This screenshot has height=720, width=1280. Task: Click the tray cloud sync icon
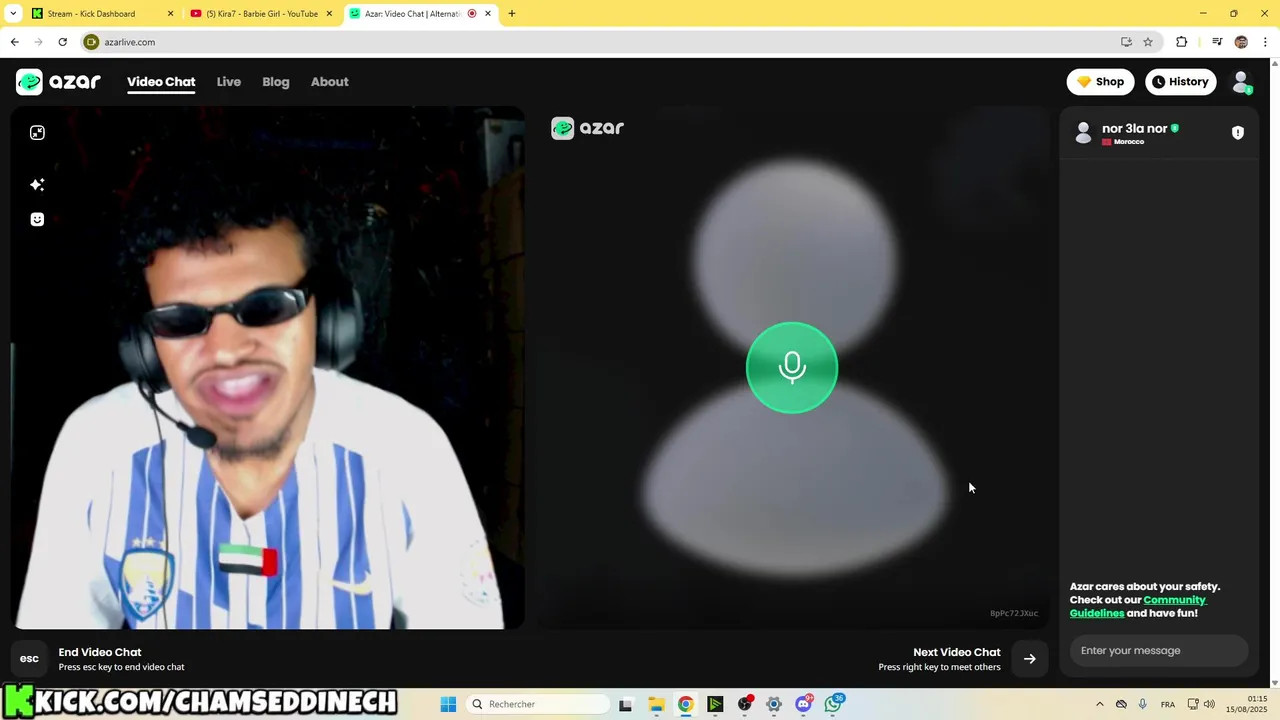pos(1121,704)
